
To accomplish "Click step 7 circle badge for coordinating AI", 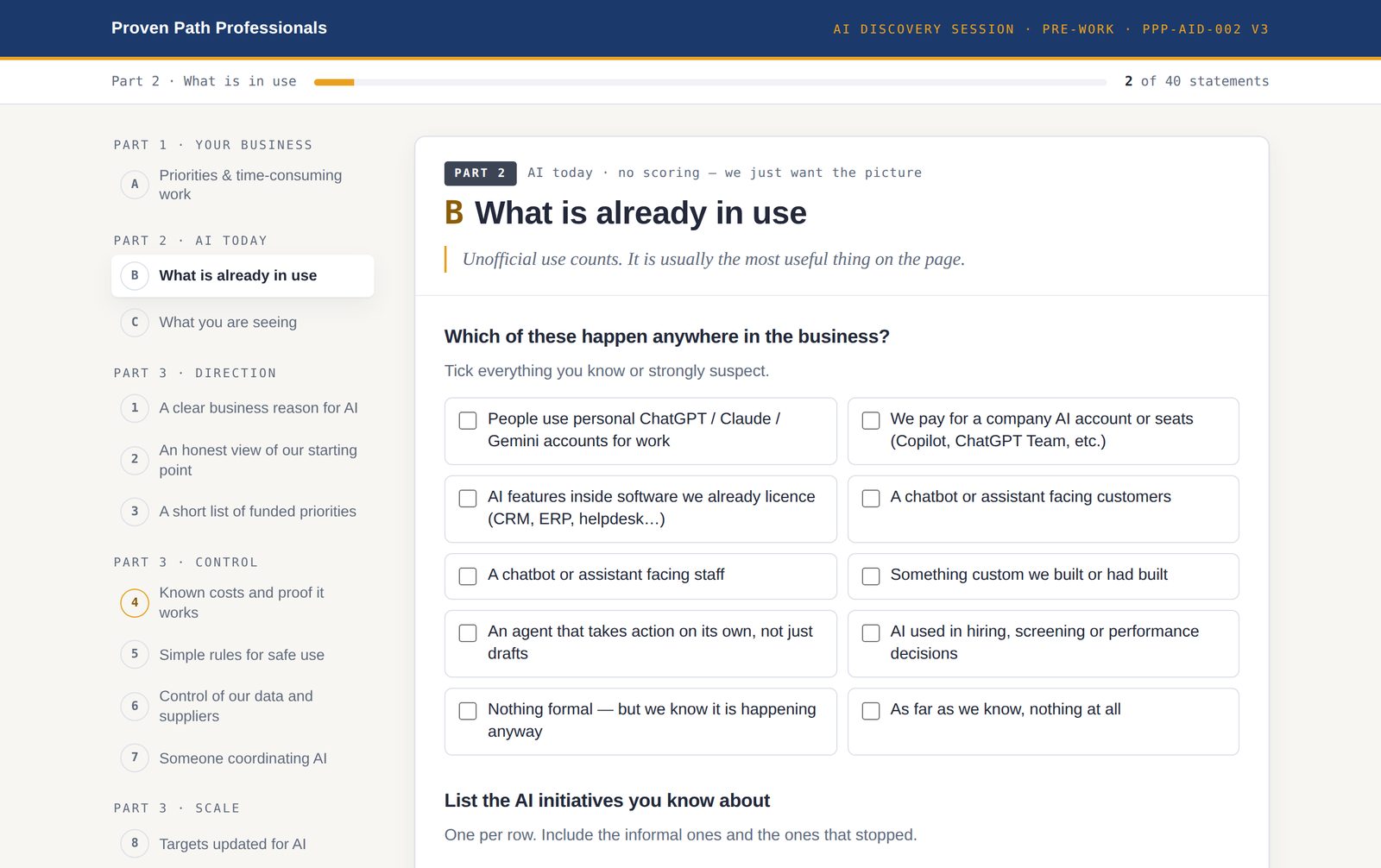I will [135, 758].
